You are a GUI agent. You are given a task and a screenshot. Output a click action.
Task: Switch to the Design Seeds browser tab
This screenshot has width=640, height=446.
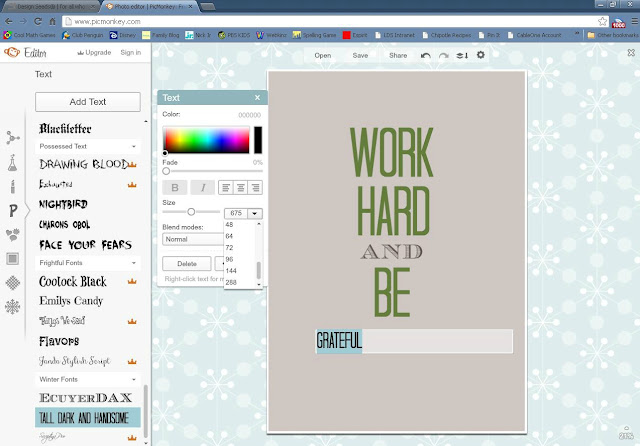pos(52,7)
